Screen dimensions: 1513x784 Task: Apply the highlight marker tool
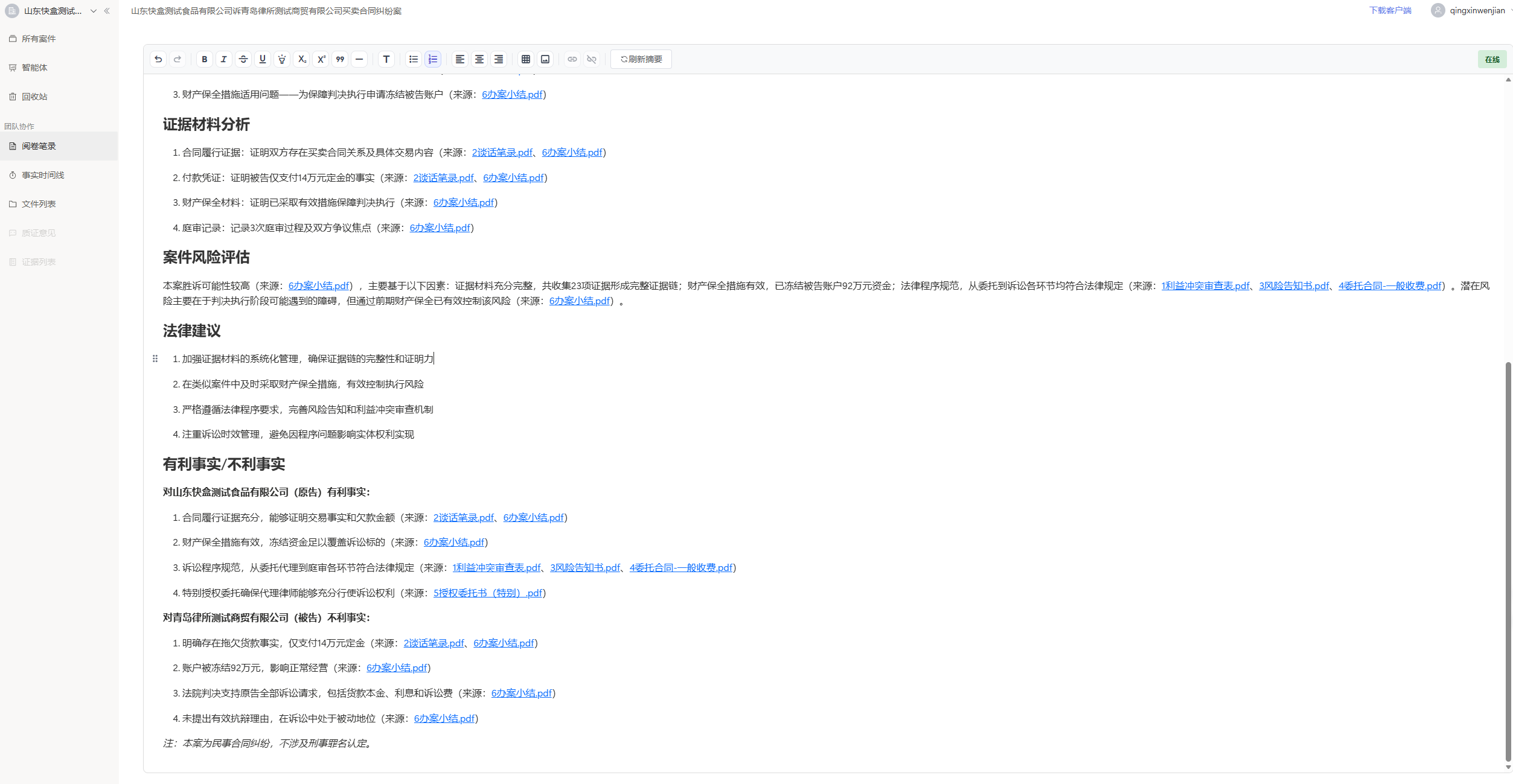[282, 59]
